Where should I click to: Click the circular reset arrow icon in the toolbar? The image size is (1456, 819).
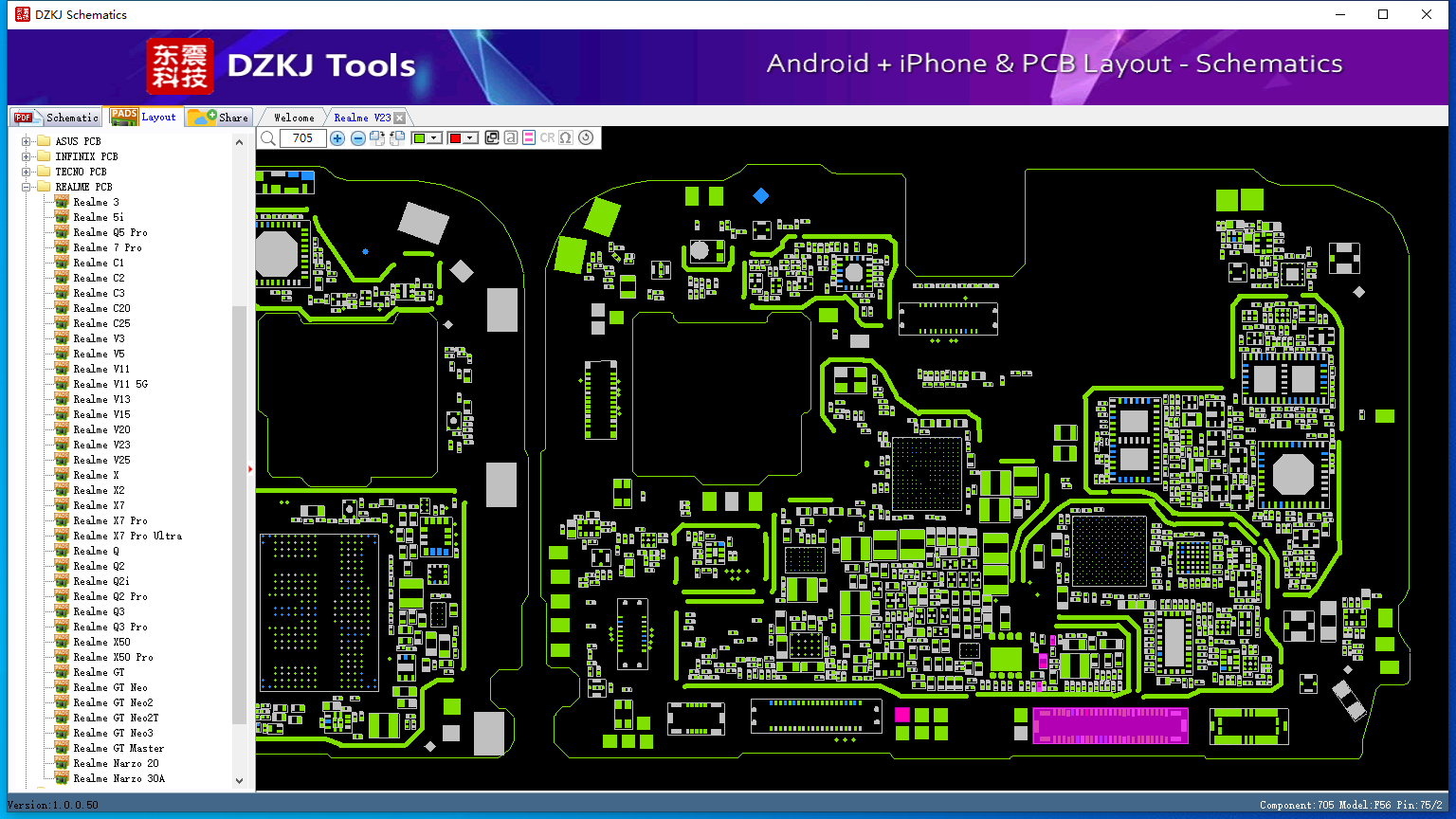[x=586, y=137]
